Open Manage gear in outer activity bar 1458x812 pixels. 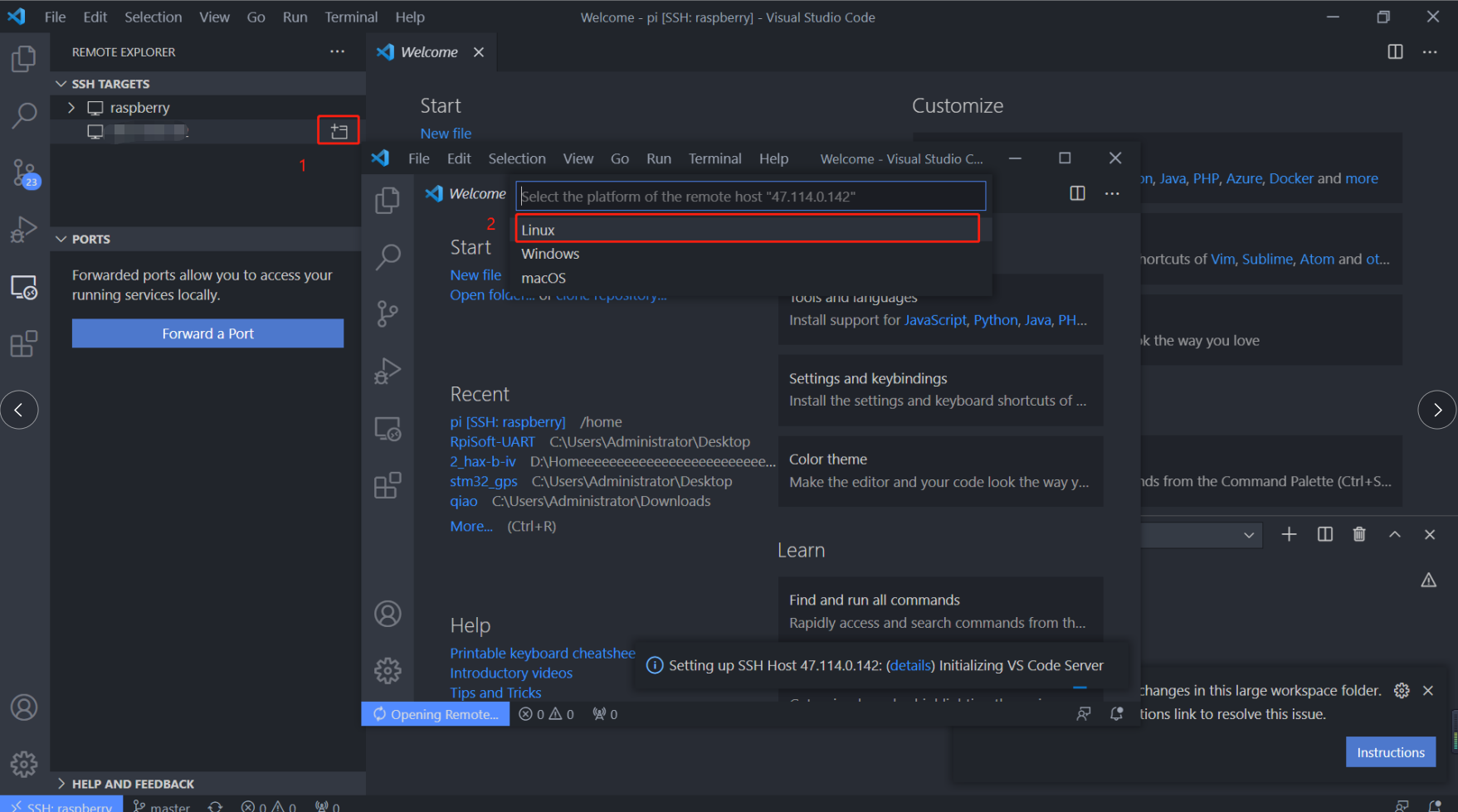(x=24, y=764)
